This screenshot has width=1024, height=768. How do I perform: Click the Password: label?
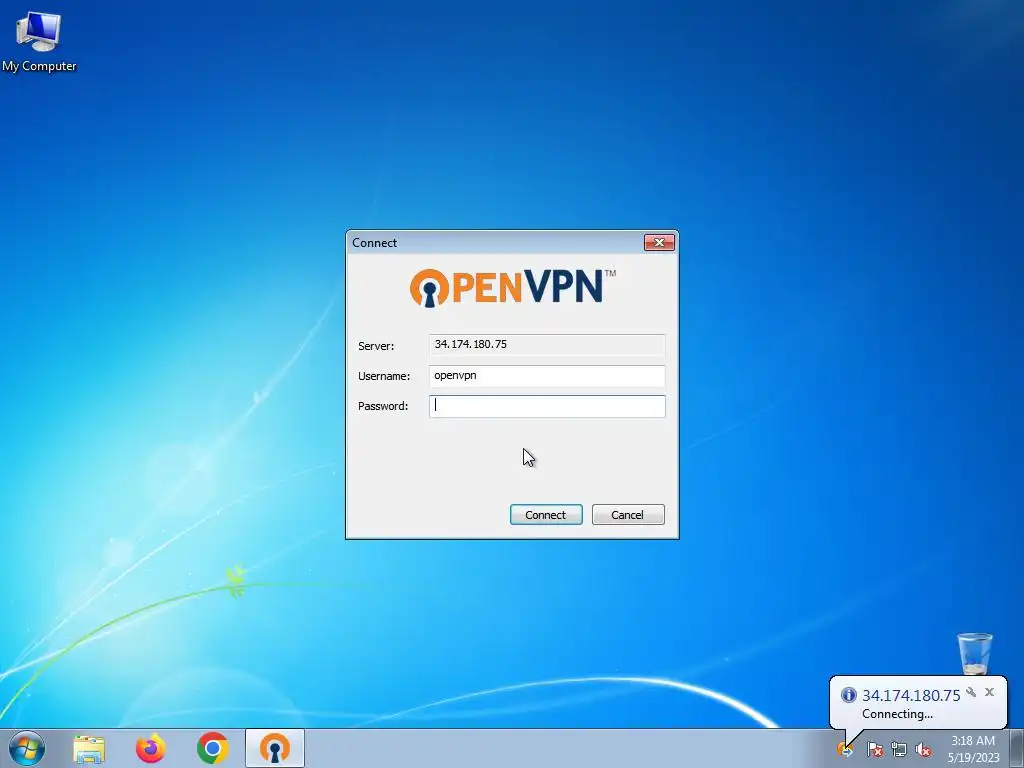click(383, 406)
